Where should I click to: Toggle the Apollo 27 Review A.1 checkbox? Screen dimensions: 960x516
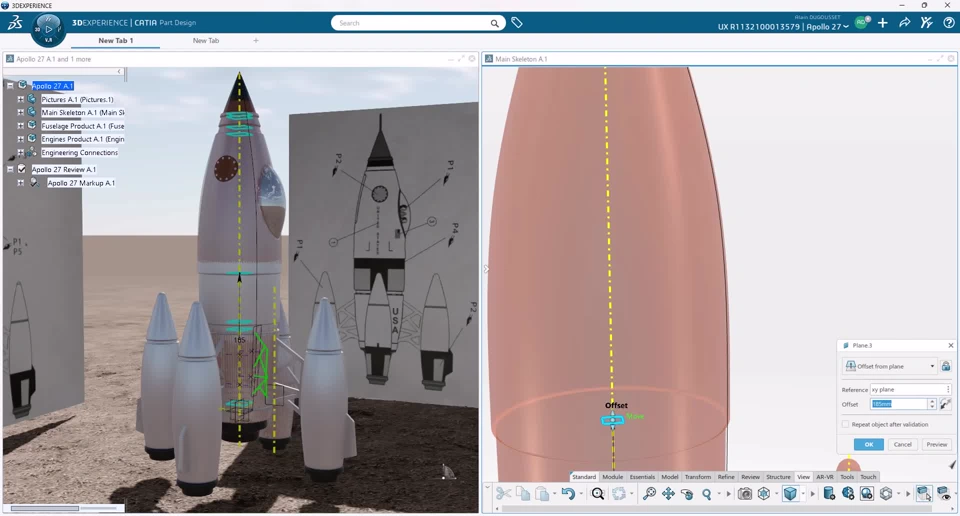(22, 169)
